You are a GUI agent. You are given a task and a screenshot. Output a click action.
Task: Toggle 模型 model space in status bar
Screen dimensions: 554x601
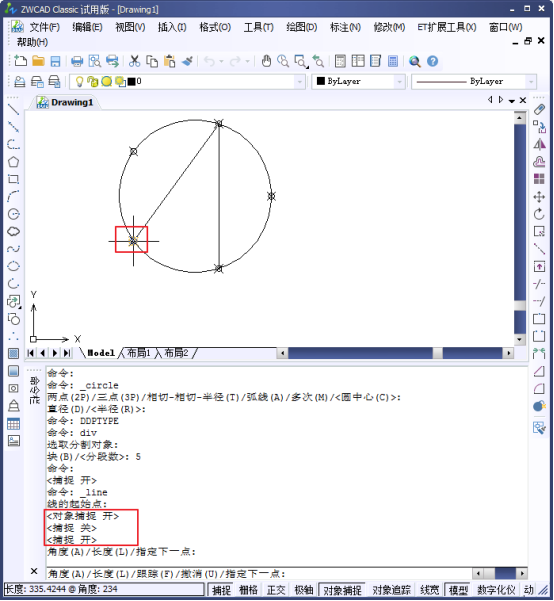(x=458, y=590)
